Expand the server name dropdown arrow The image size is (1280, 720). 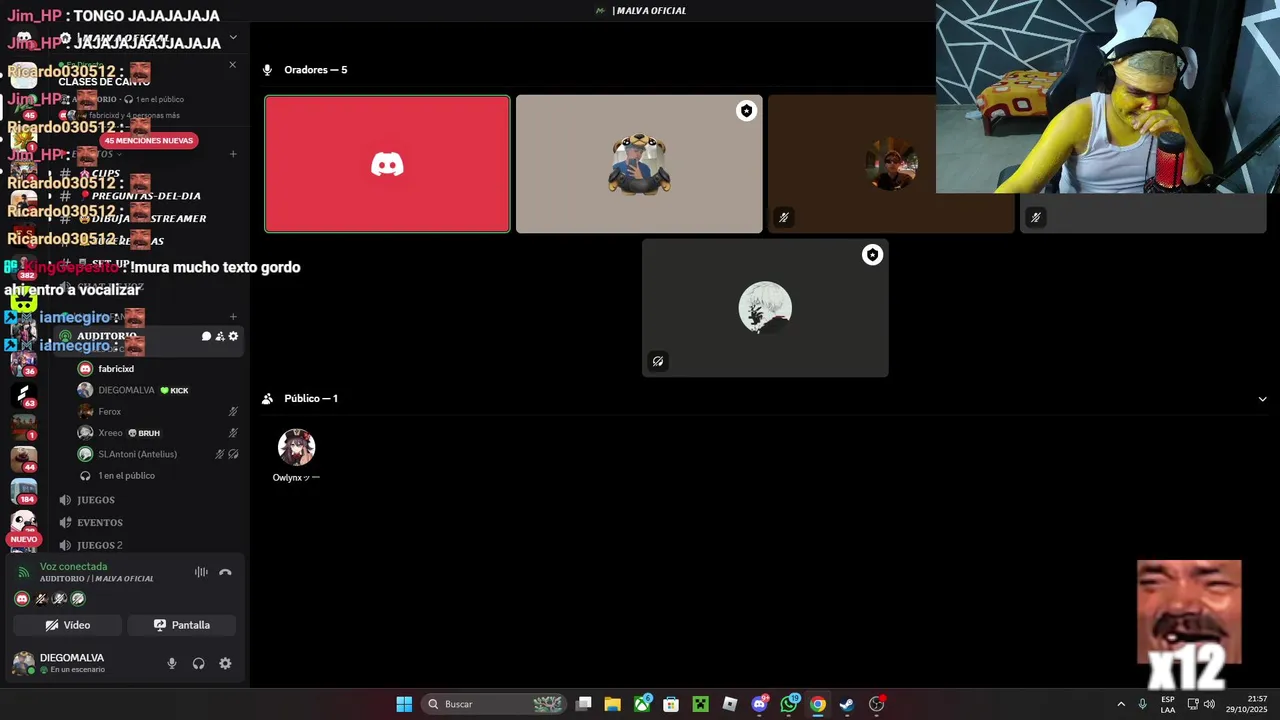click(x=233, y=38)
